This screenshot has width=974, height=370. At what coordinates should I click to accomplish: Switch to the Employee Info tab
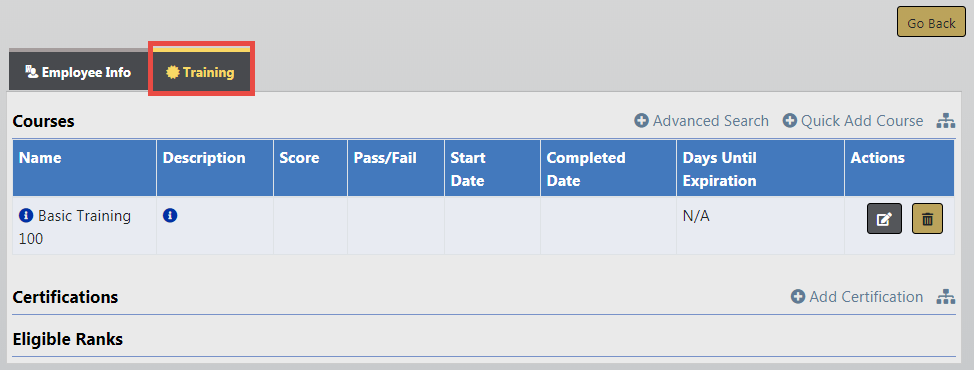point(78,70)
